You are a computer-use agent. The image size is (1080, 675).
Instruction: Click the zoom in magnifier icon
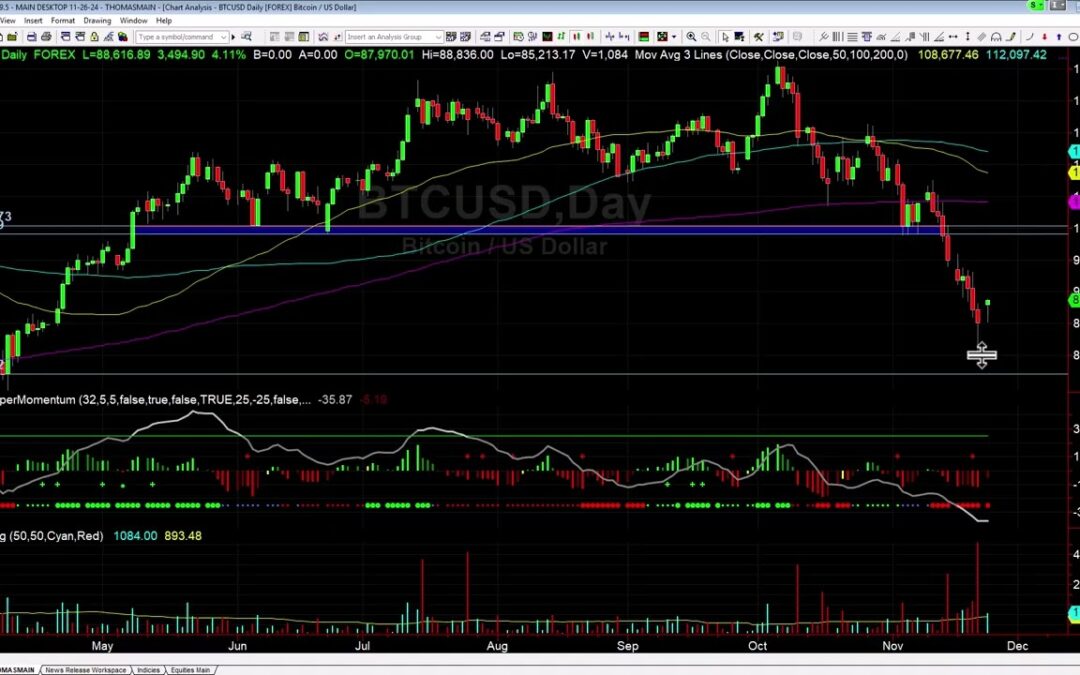(691, 36)
